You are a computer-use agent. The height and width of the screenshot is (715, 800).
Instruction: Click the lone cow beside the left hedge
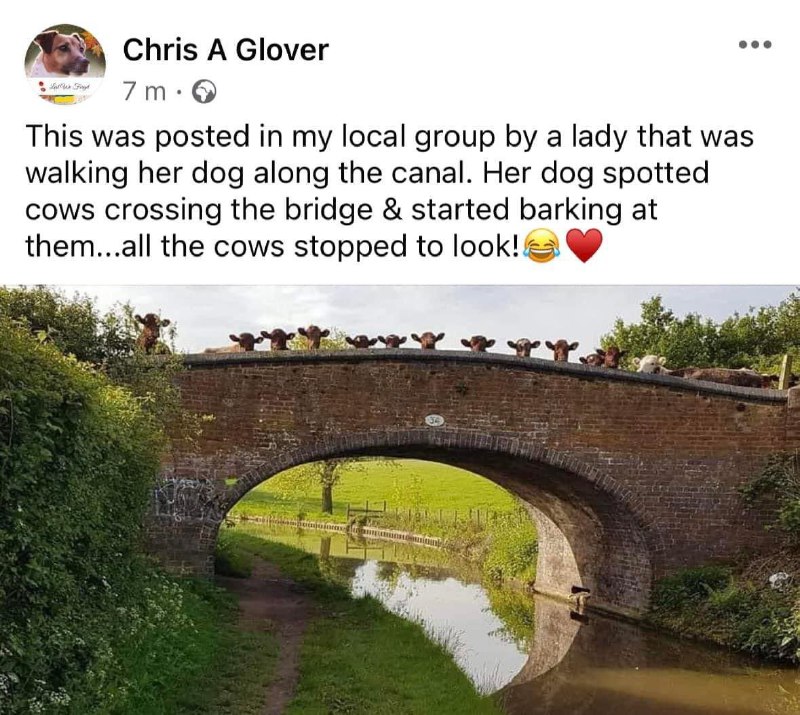click(x=152, y=333)
